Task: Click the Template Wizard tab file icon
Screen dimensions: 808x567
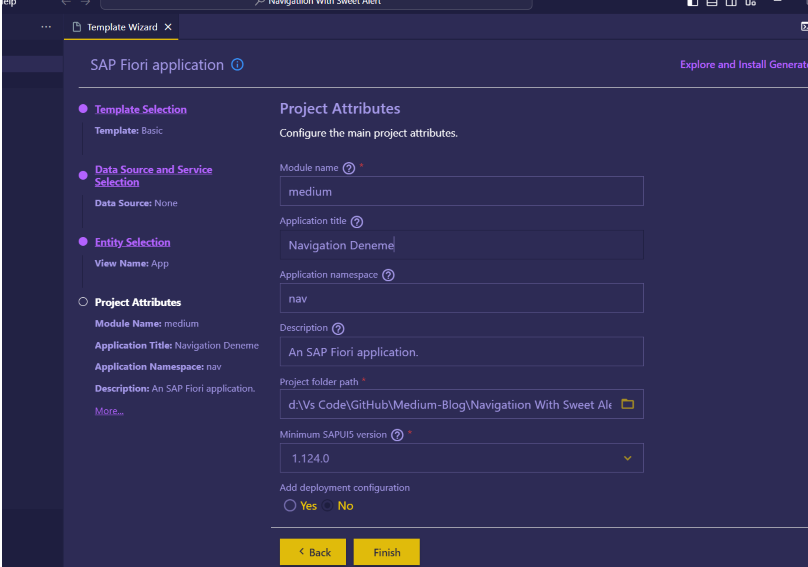Action: (x=77, y=27)
